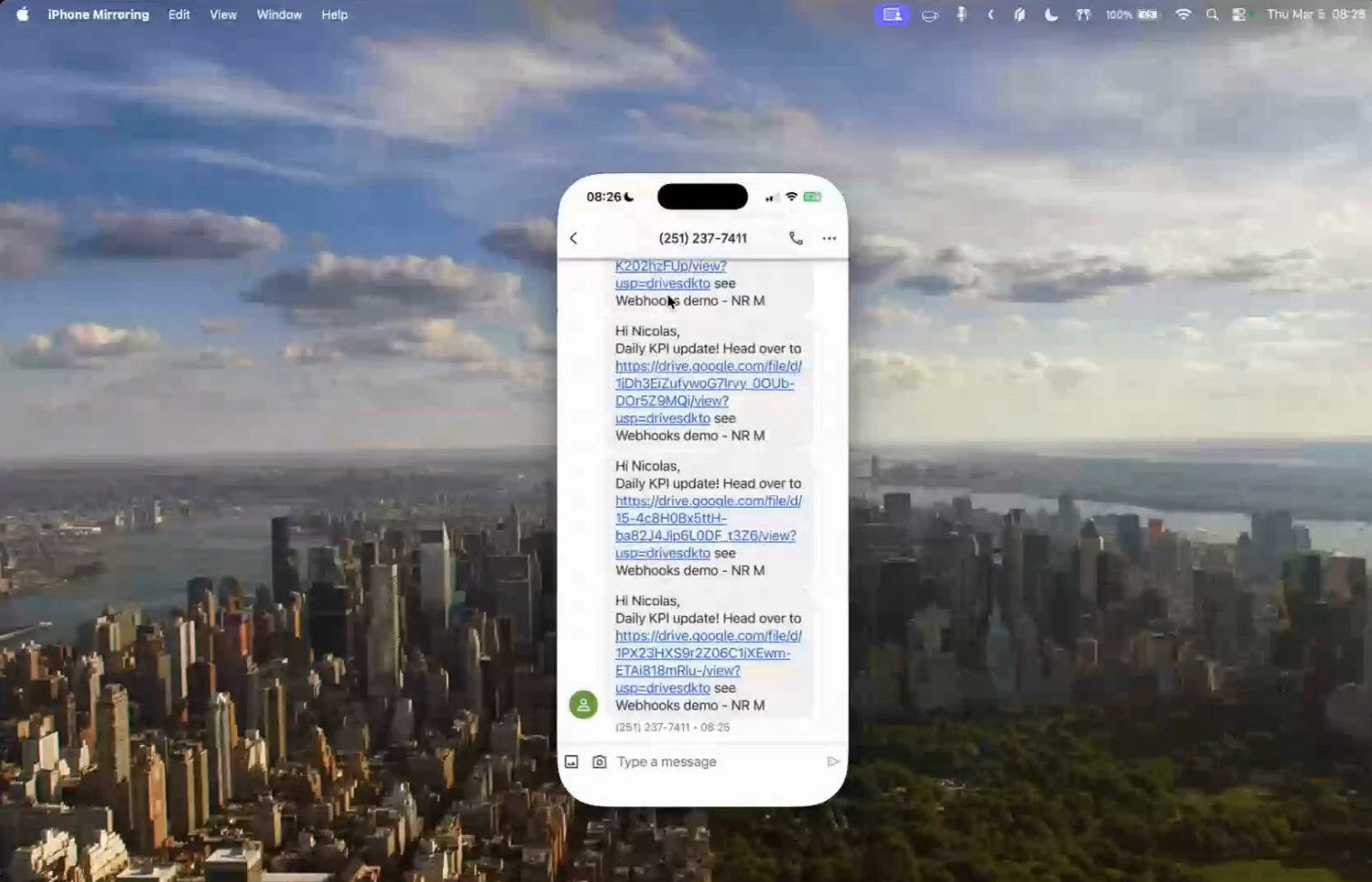Tap the image gallery attachment icon
Viewport: 1372px width, 882px height.
point(572,762)
